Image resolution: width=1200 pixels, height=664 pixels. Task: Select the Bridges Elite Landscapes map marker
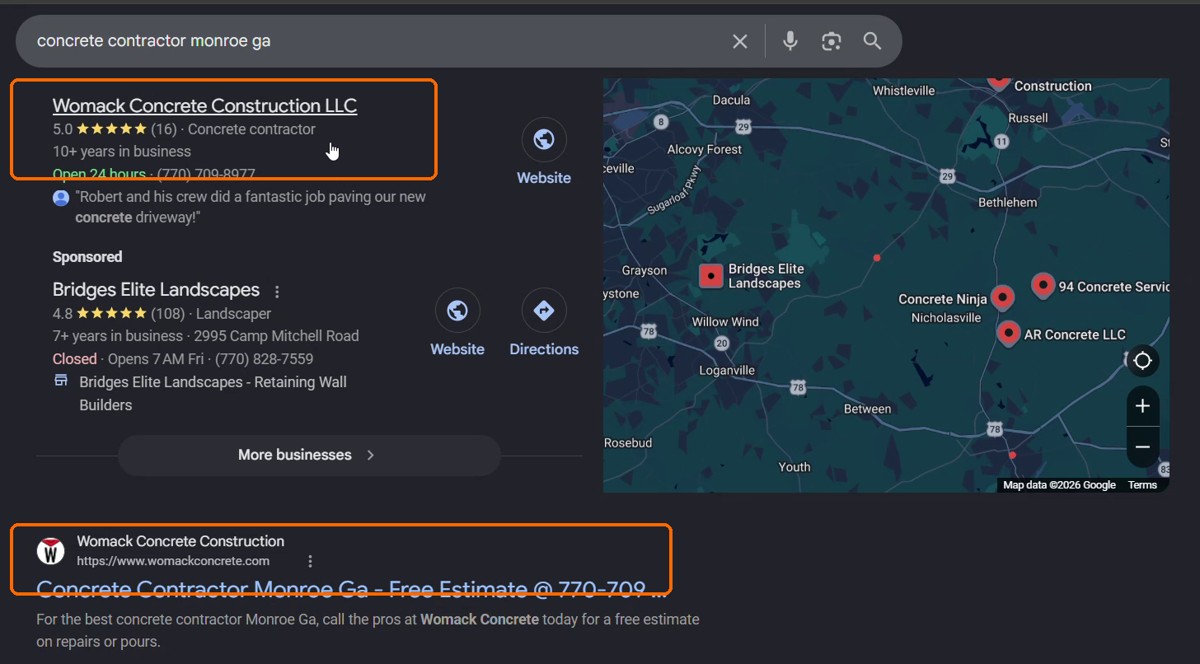[x=711, y=276]
